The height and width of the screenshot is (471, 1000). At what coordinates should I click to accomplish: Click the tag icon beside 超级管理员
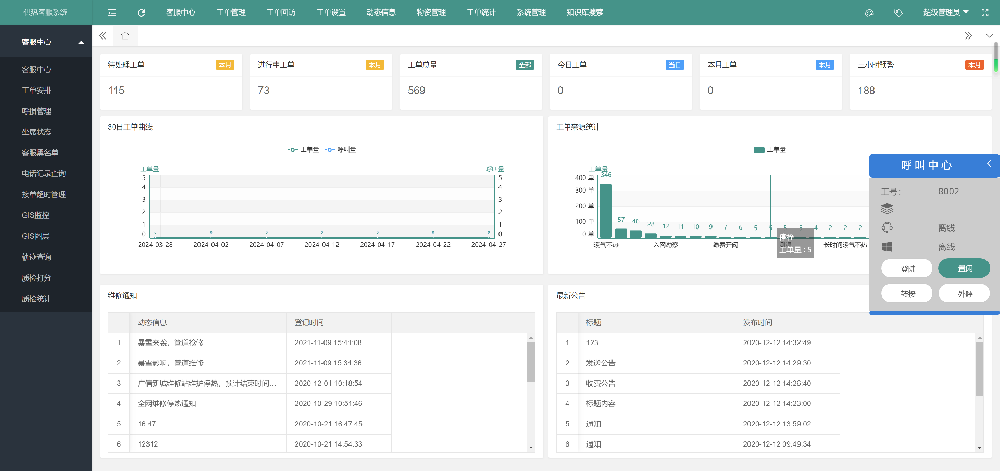click(x=899, y=12)
